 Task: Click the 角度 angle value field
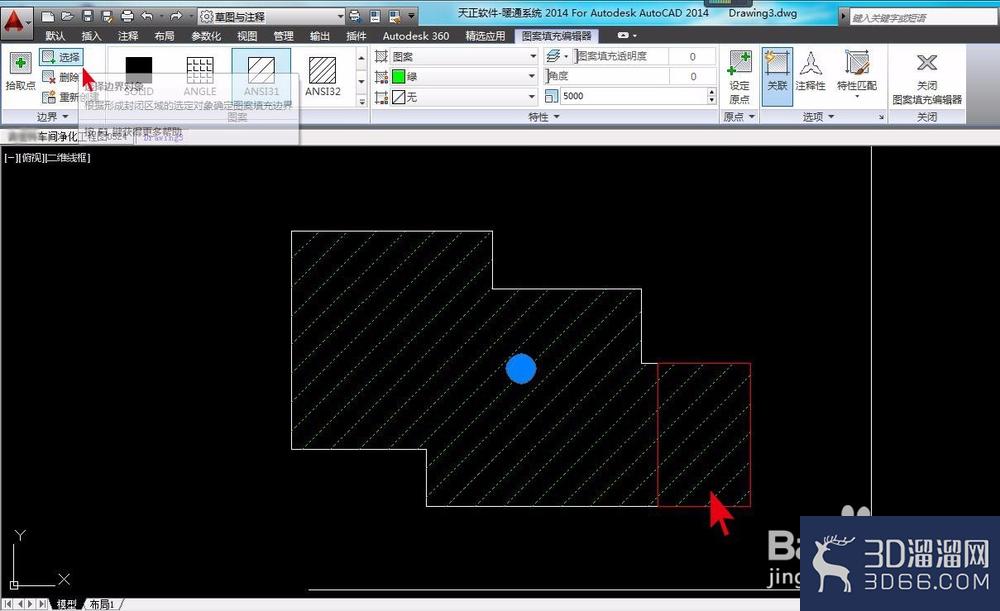point(692,77)
